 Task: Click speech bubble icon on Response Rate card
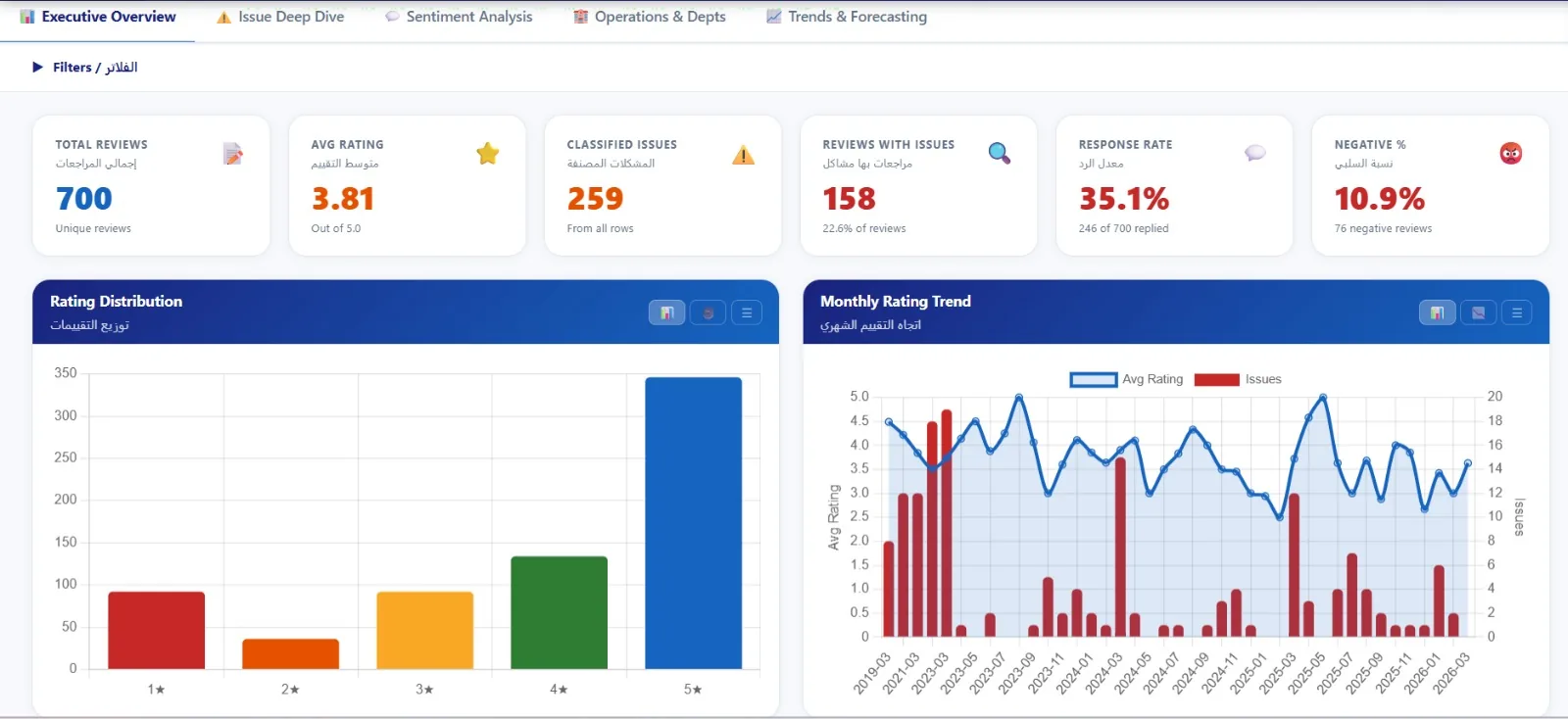(1254, 153)
